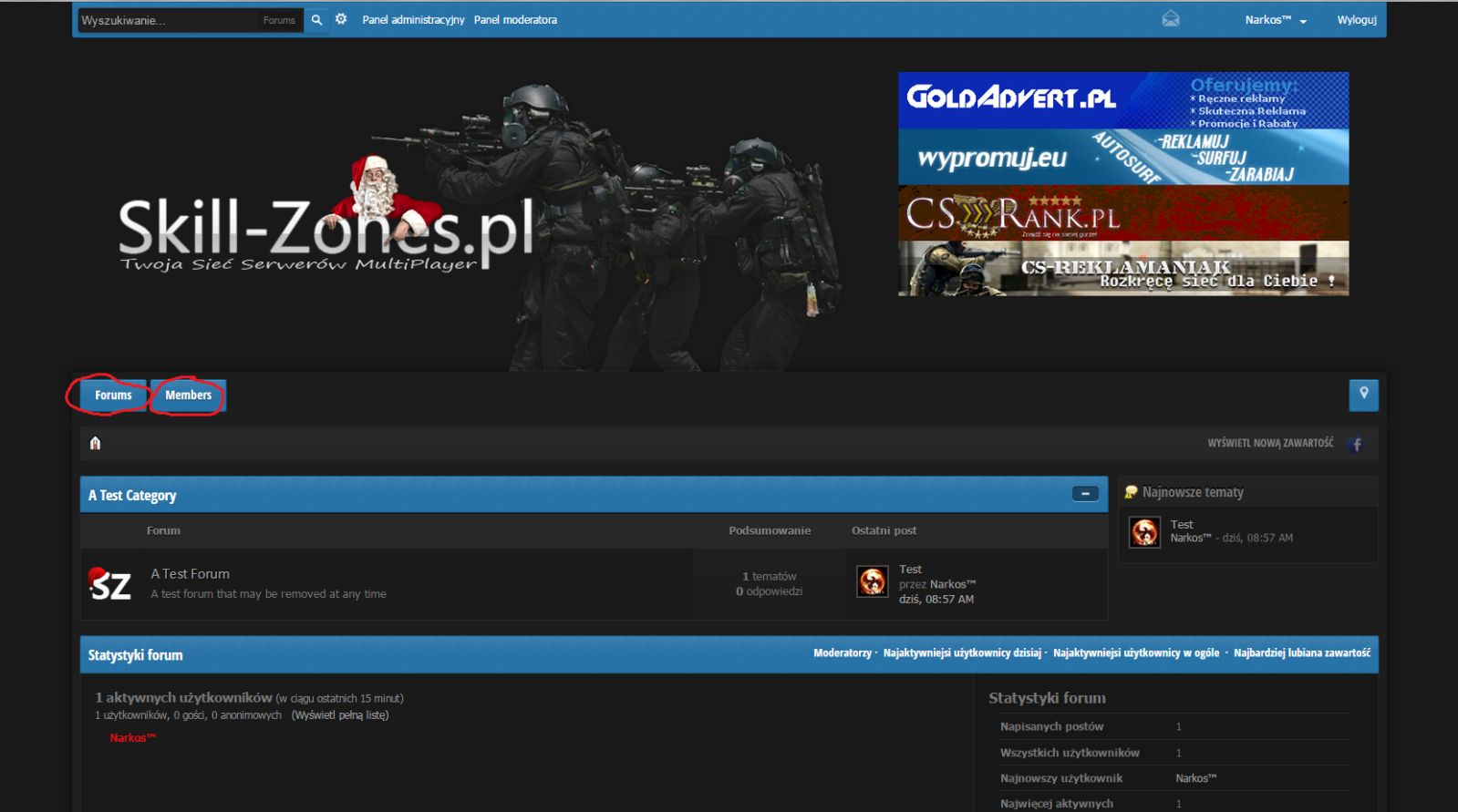
Task: Click the map pin icon button
Action: (1363, 395)
